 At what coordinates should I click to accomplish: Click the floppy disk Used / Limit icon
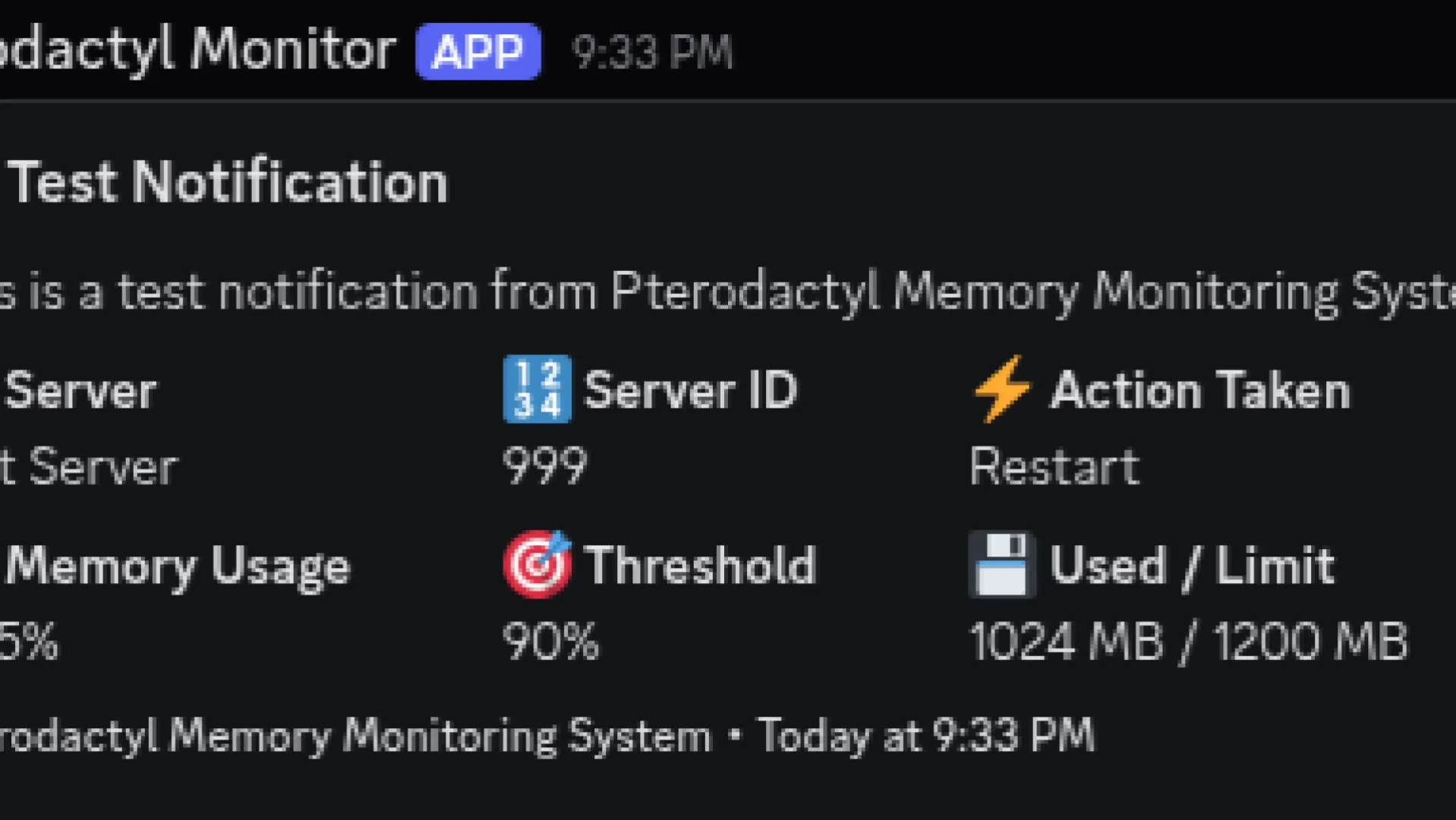pos(1002,564)
